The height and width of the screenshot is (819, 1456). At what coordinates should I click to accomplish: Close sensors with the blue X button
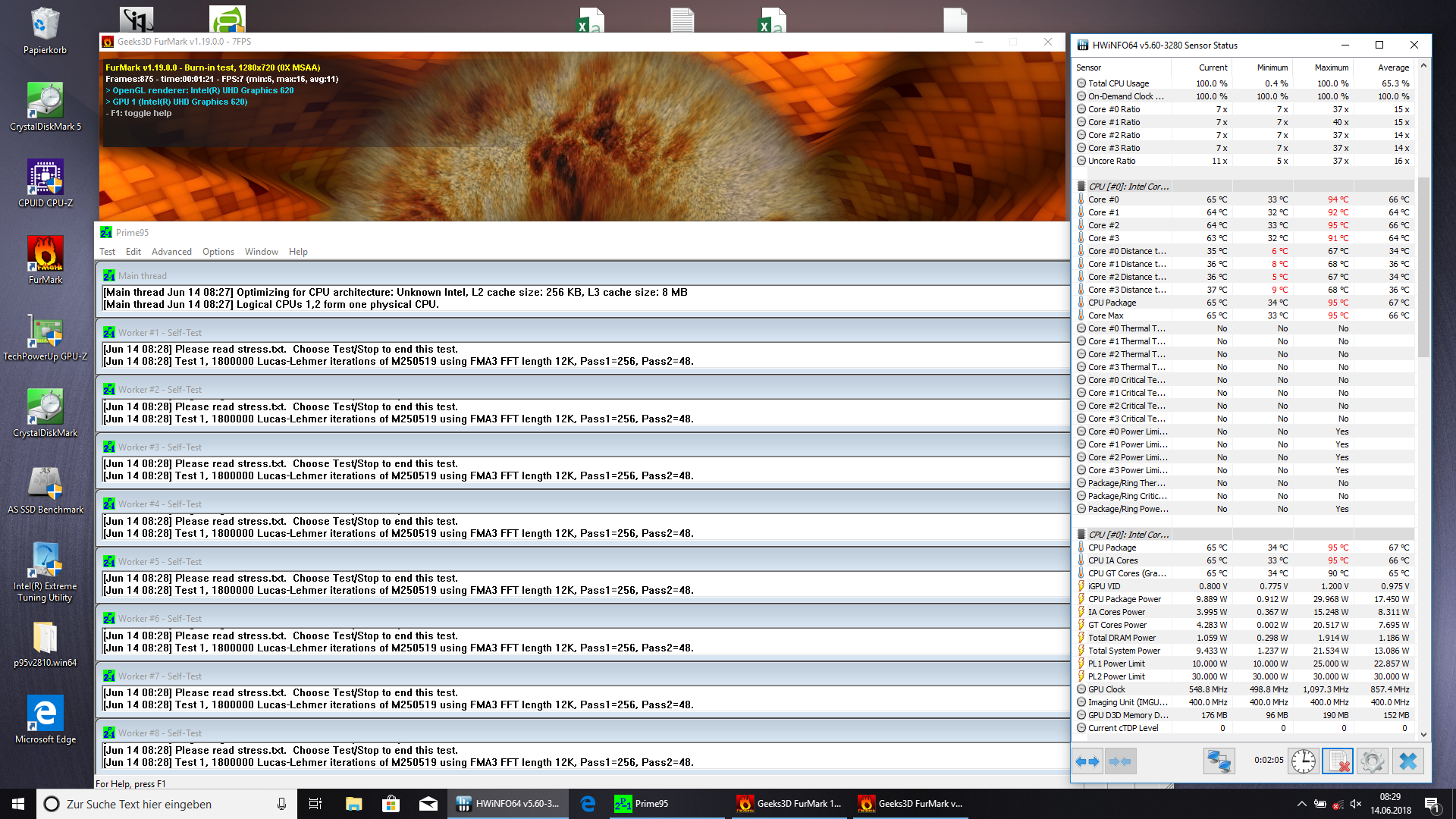point(1407,761)
